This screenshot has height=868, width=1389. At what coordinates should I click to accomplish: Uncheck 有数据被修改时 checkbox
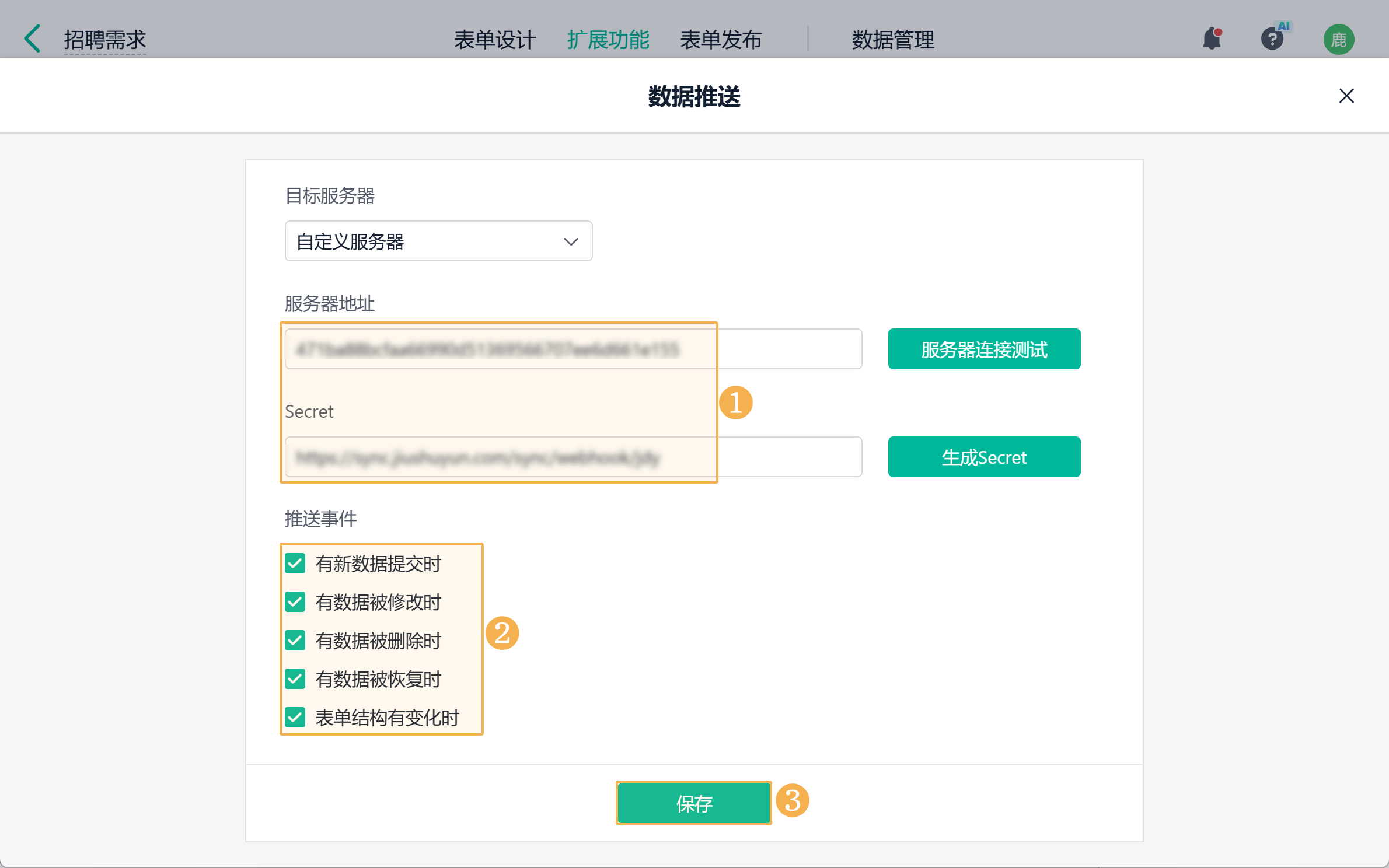pos(295,602)
